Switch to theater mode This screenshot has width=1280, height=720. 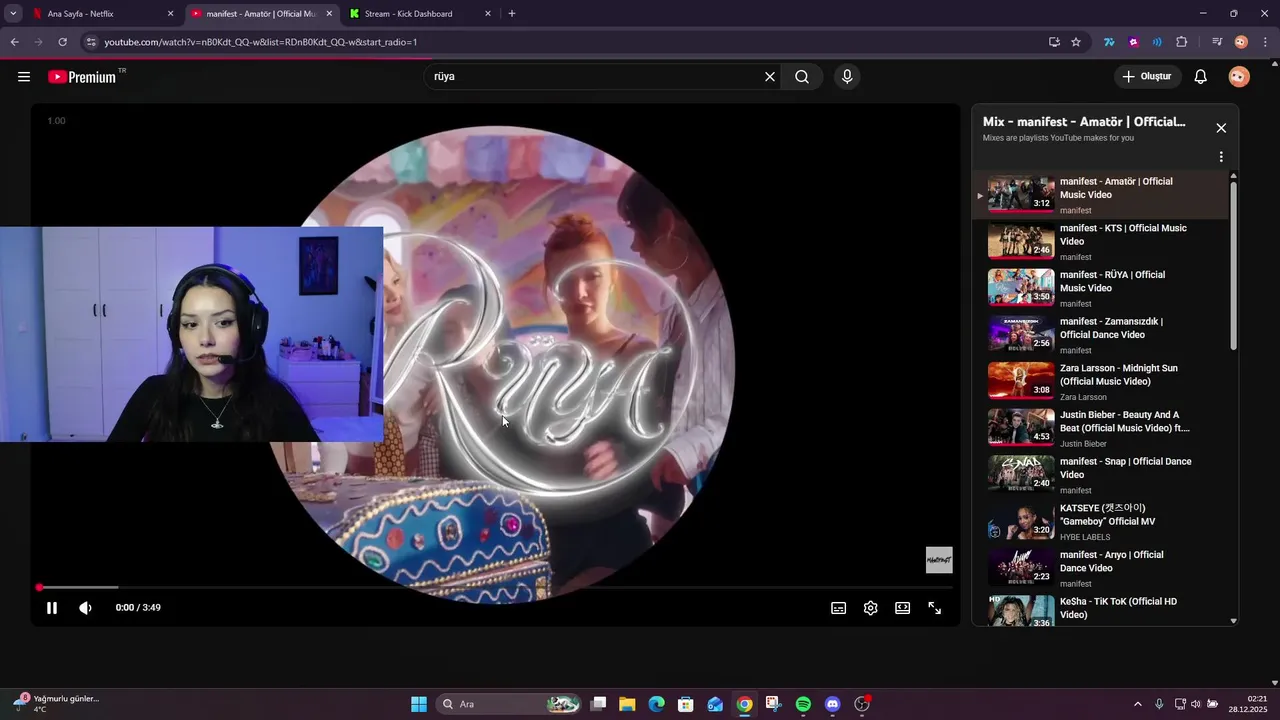903,608
